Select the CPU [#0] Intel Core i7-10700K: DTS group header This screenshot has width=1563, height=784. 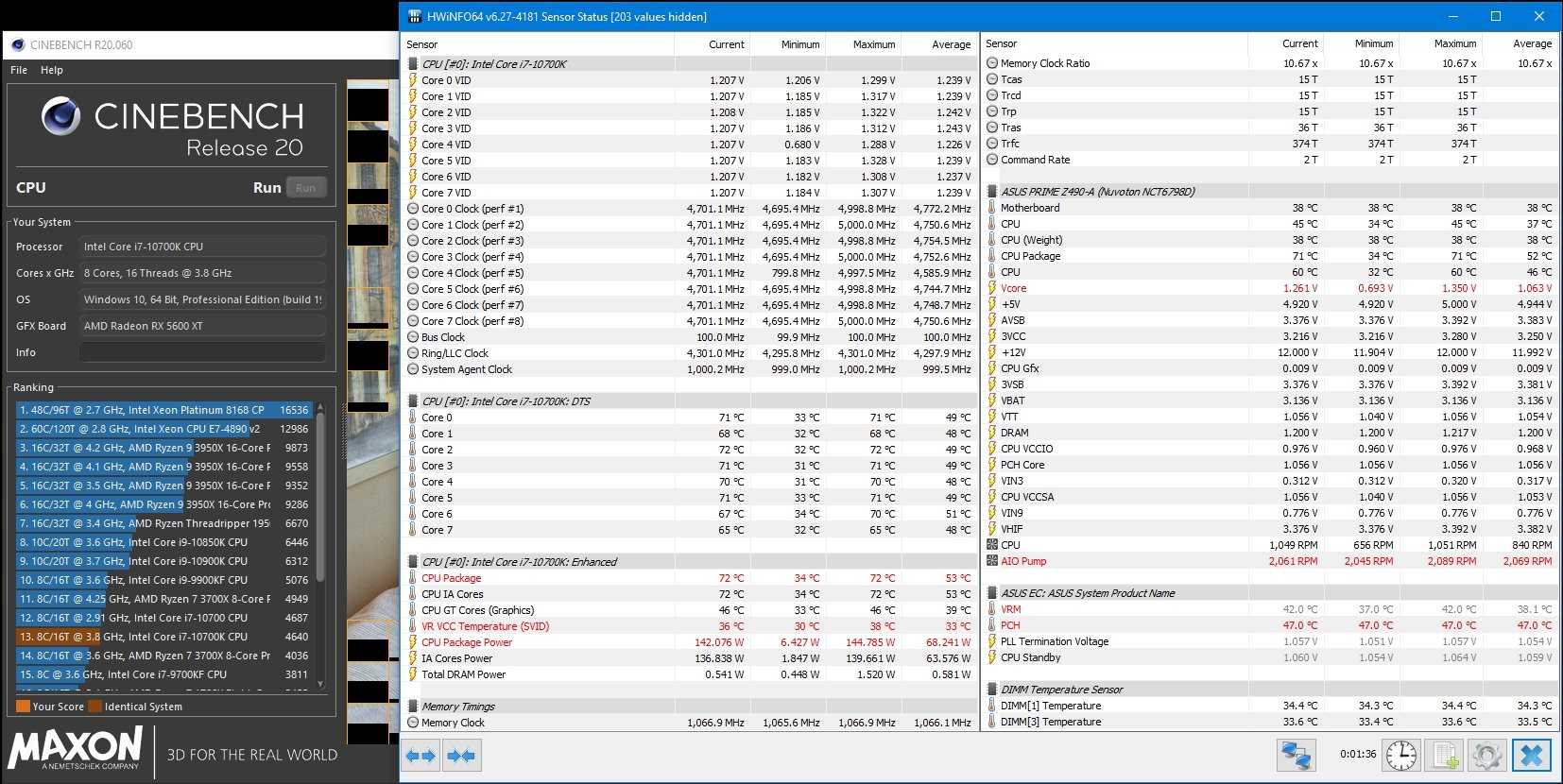[x=506, y=401]
